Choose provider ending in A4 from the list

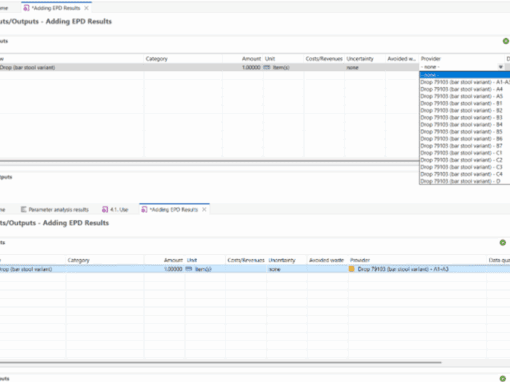coord(464,89)
